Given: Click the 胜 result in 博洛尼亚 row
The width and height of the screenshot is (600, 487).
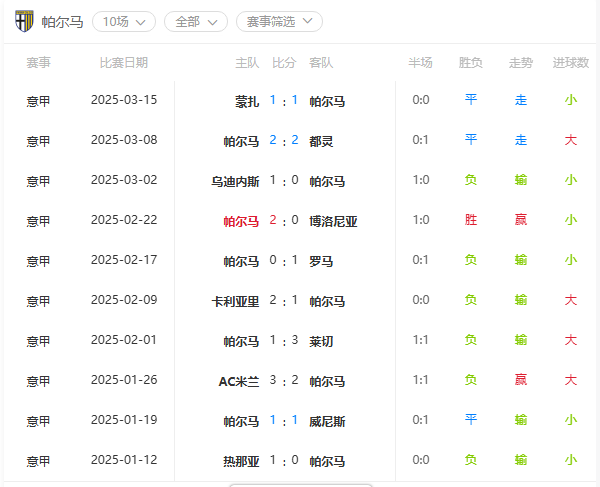Looking at the screenshot, I should 471,220.
